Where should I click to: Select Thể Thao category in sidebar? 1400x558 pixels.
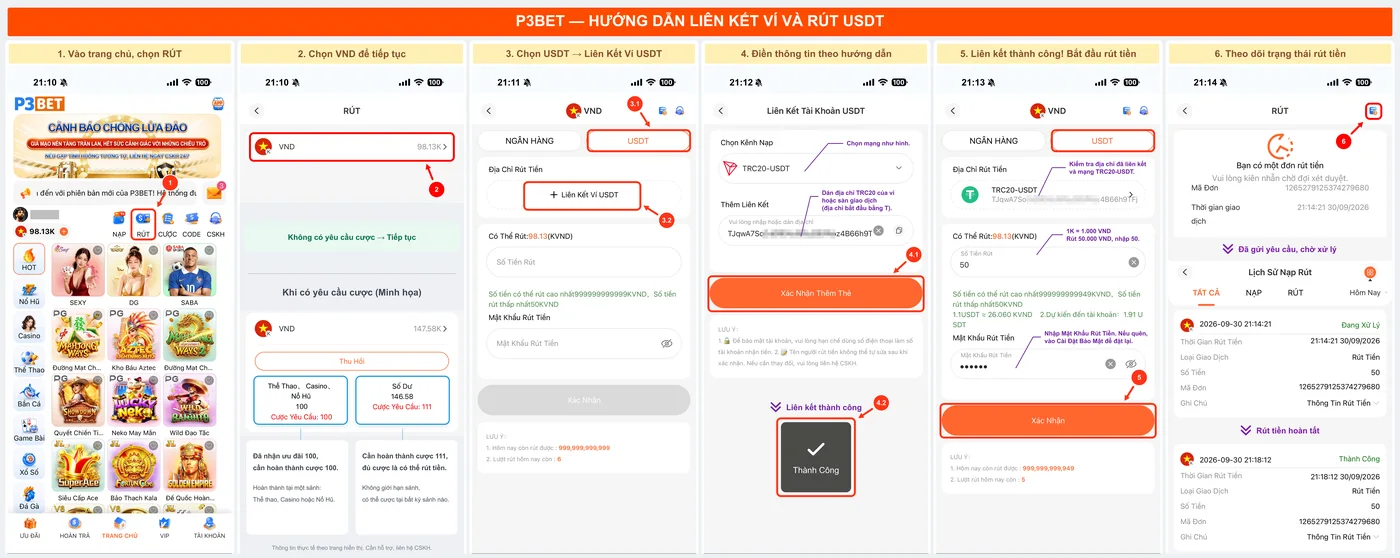(x=29, y=360)
